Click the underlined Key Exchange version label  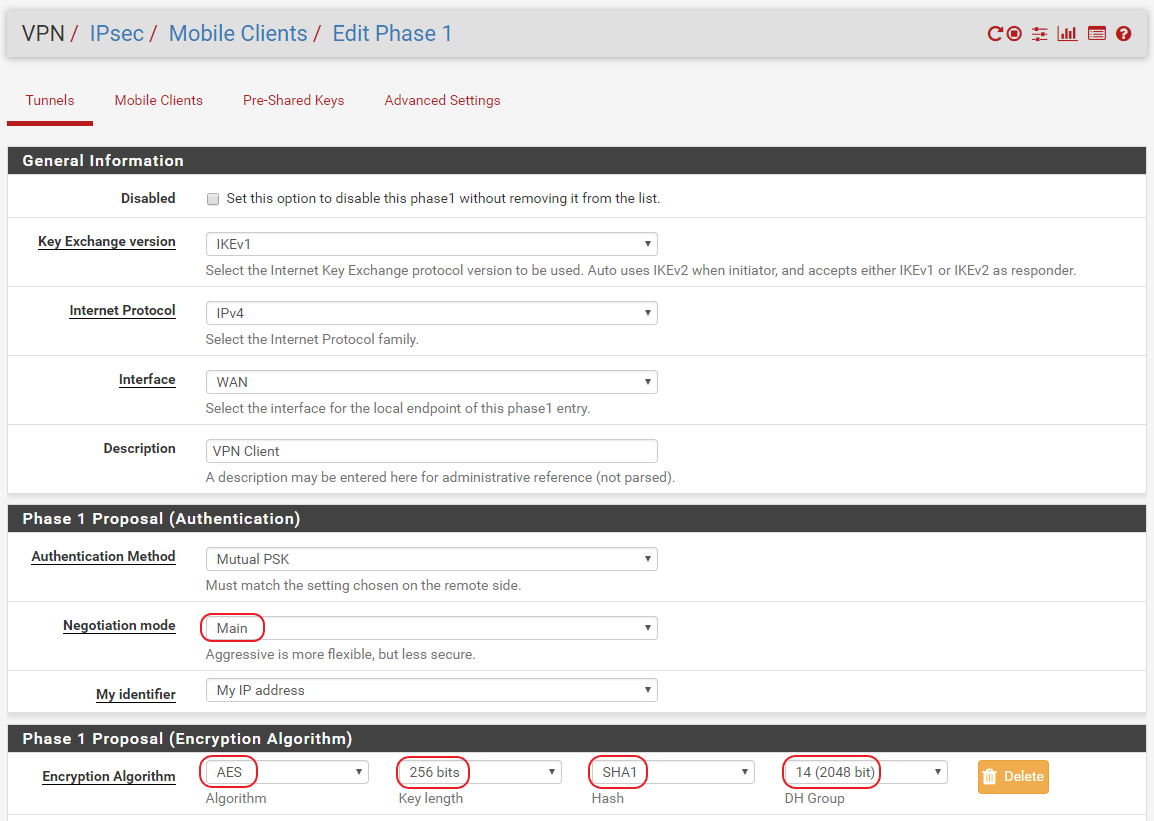107,241
